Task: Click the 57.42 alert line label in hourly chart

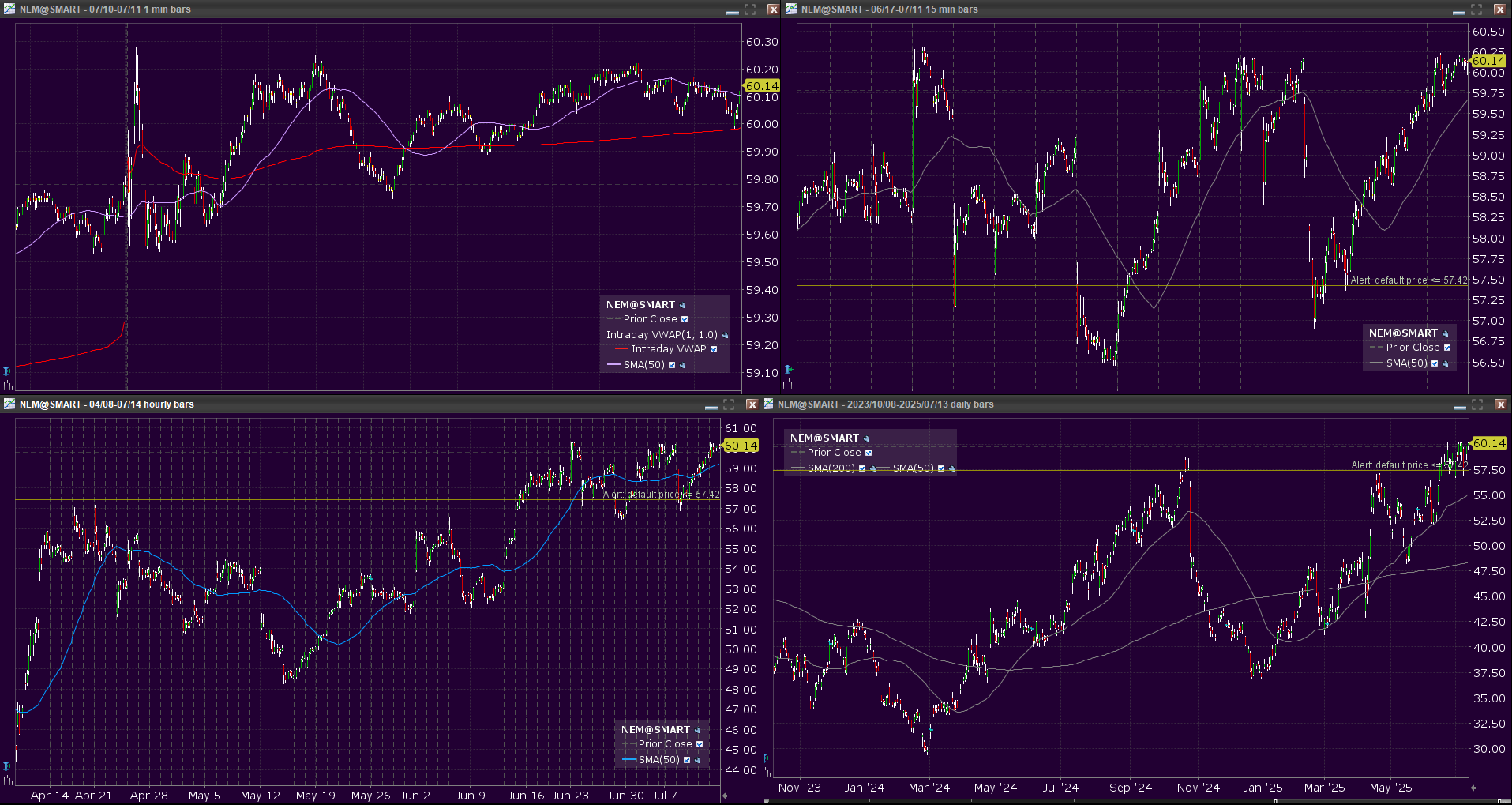Action: (x=661, y=495)
